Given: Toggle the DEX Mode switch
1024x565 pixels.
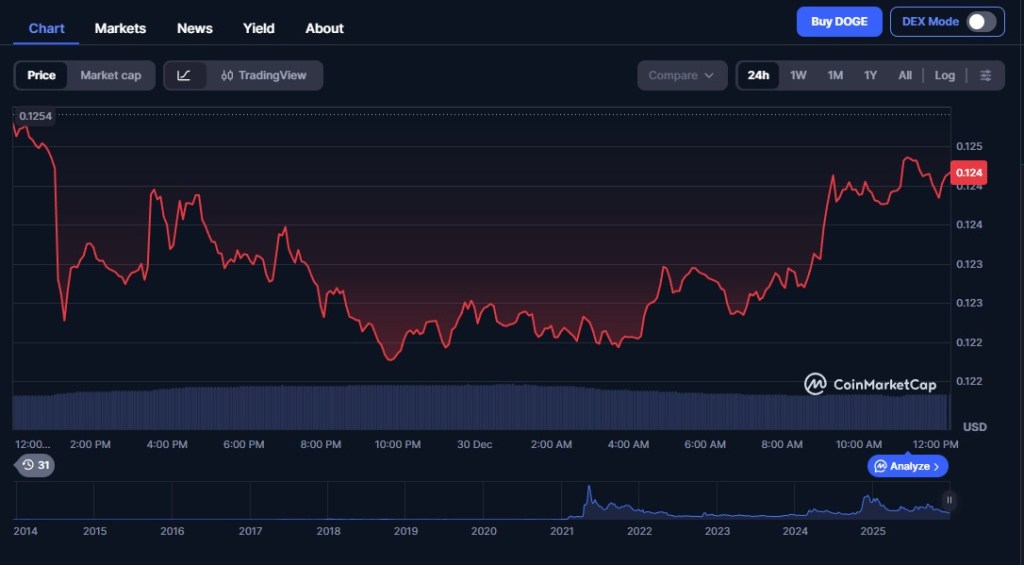Looking at the screenshot, I should pos(980,22).
